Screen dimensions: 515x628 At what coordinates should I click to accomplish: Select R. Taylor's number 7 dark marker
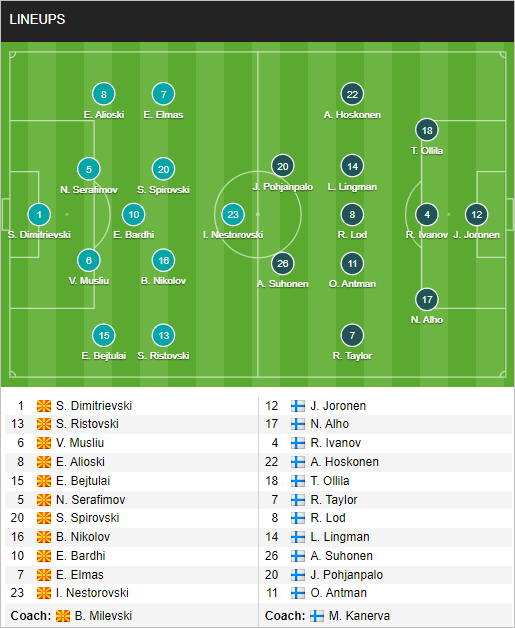point(352,336)
